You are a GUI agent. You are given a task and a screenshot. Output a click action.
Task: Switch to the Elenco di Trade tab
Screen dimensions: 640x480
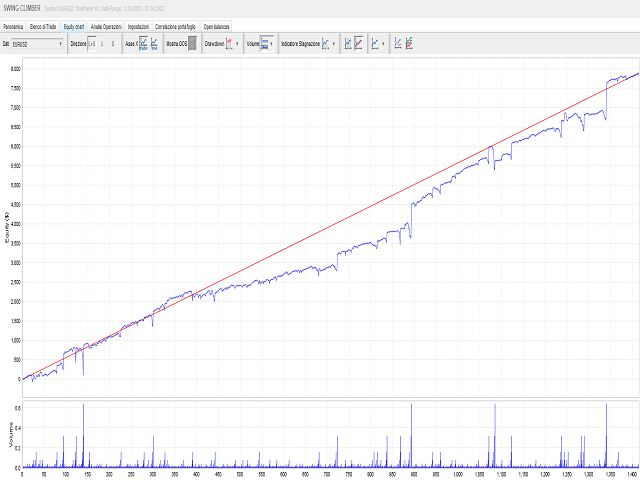coord(43,27)
